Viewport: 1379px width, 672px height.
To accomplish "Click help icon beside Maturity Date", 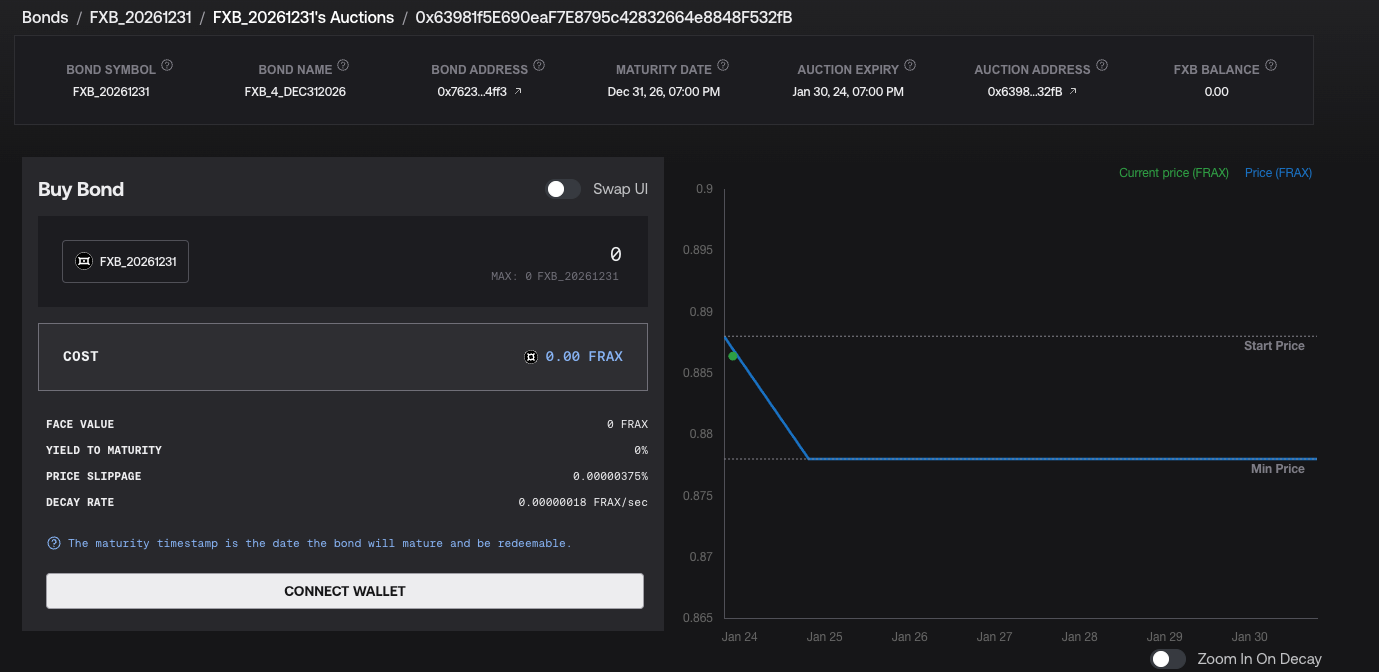I will [723, 66].
